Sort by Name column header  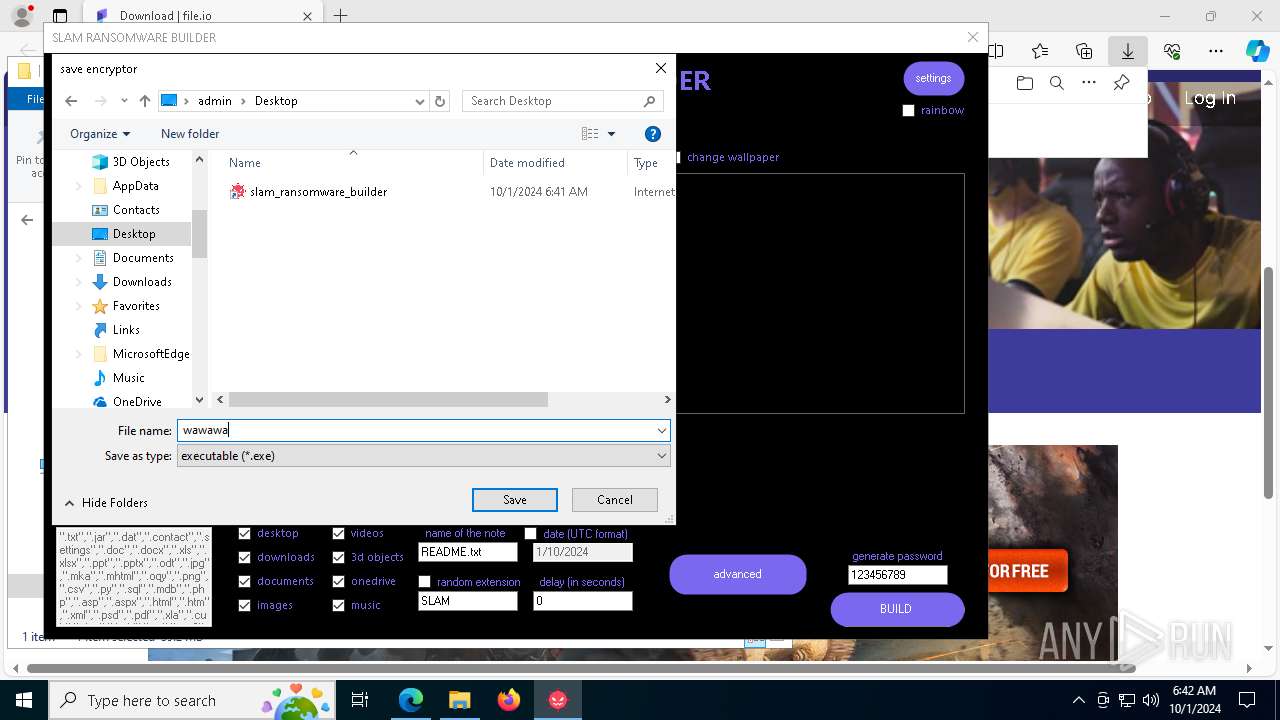tap(245, 163)
